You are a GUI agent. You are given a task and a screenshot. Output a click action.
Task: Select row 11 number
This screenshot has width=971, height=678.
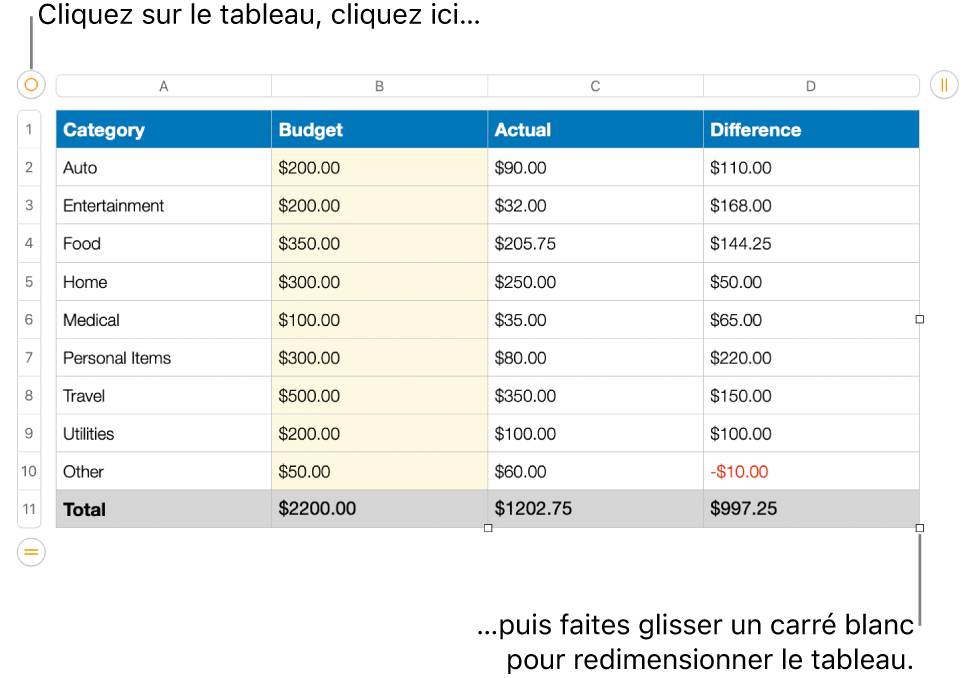point(29,509)
